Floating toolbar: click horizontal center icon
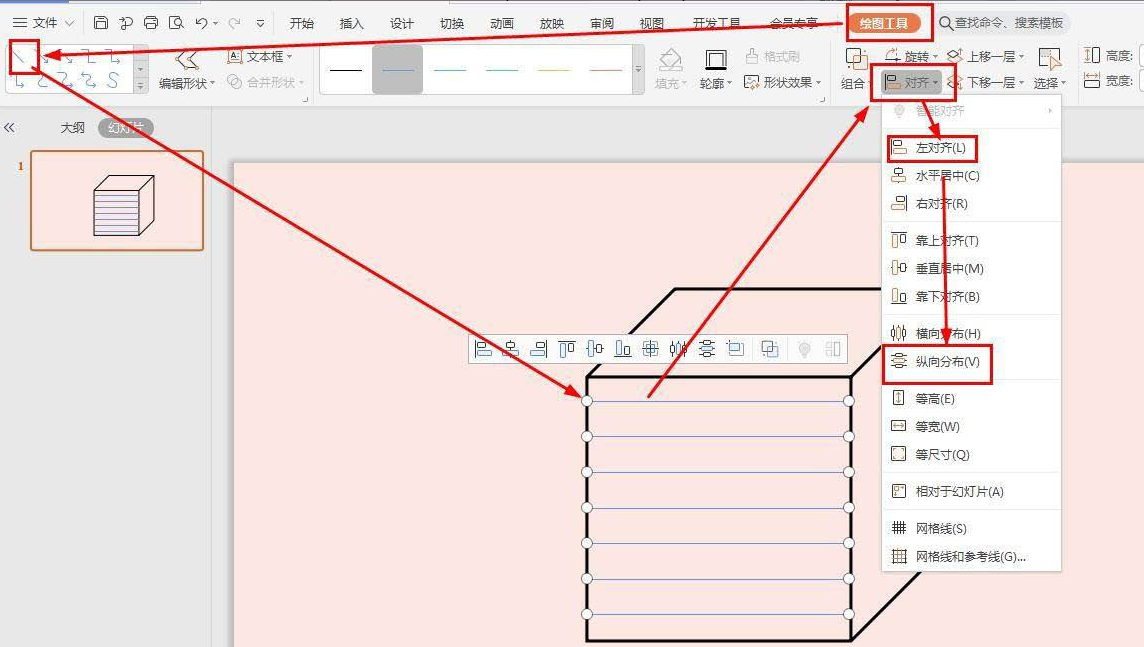The image size is (1144, 647). (511, 349)
